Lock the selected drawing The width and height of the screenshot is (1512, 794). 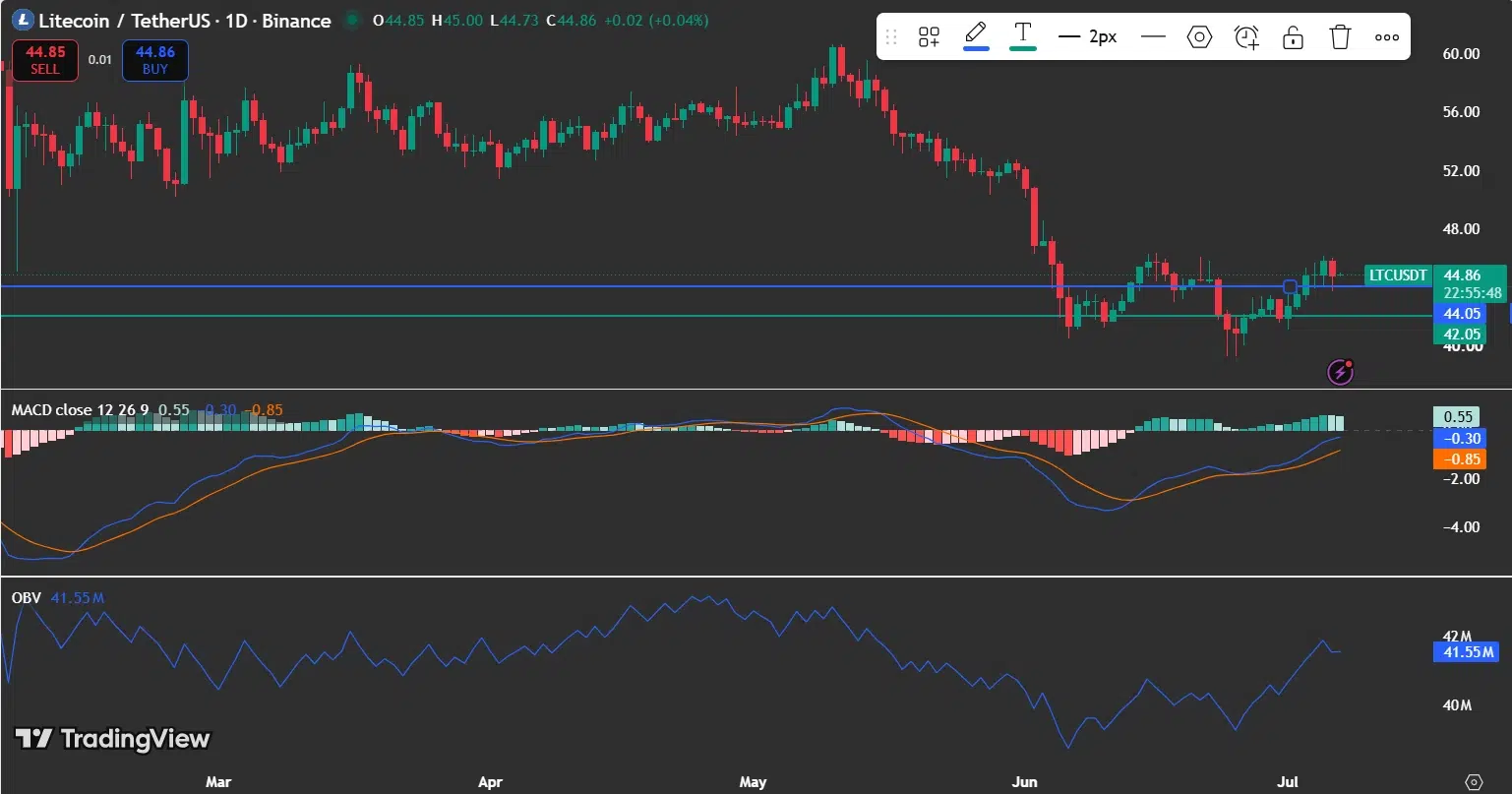pyautogui.click(x=1293, y=37)
